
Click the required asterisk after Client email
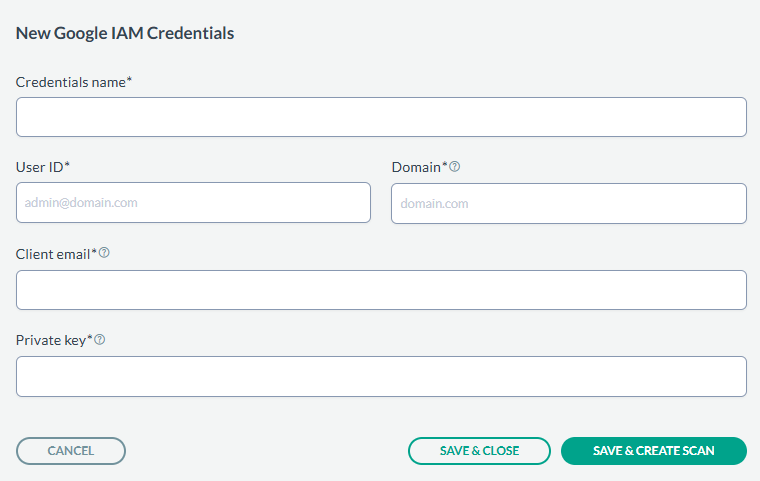tap(94, 252)
